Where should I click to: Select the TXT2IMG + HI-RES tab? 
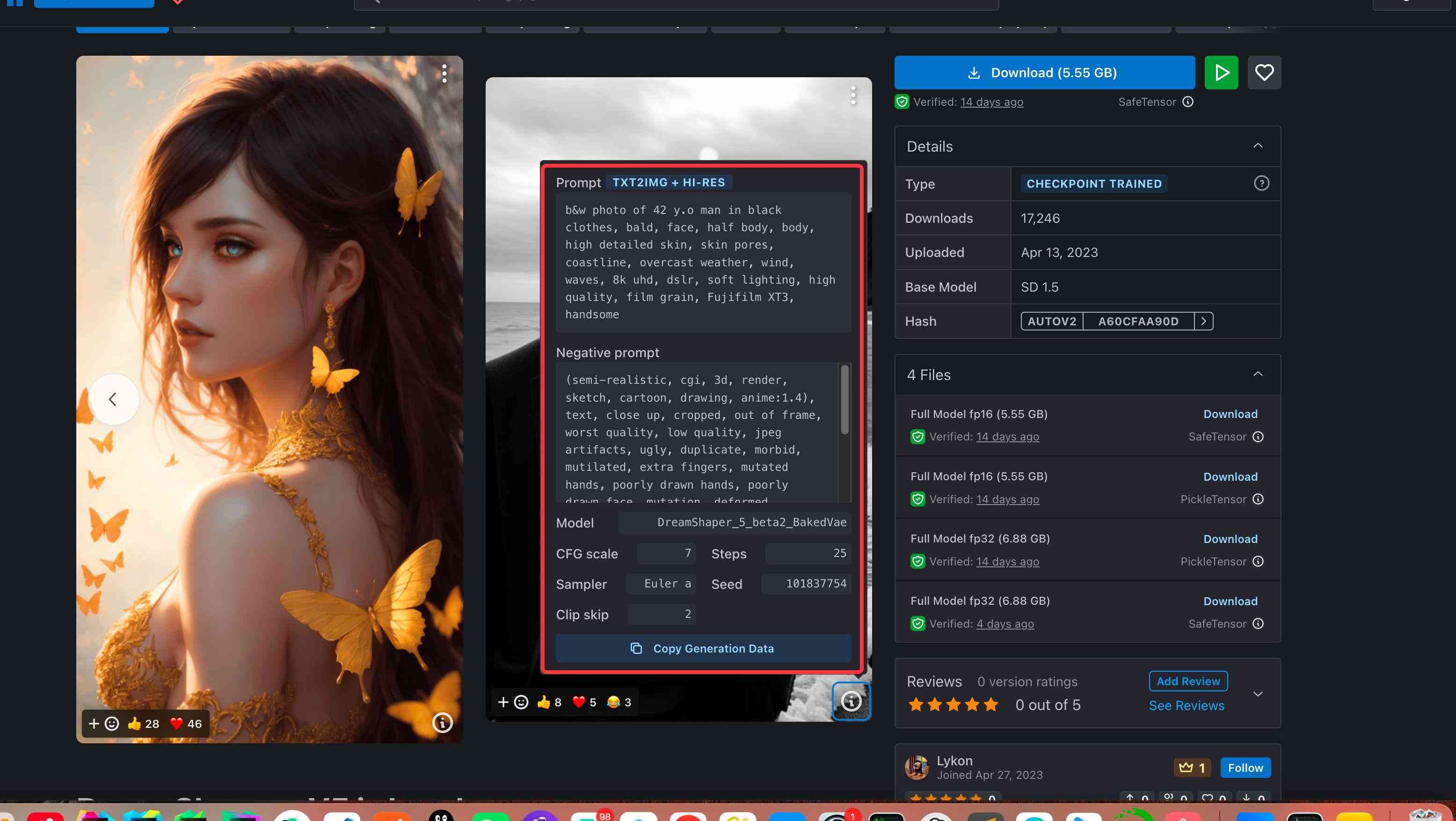[667, 182]
